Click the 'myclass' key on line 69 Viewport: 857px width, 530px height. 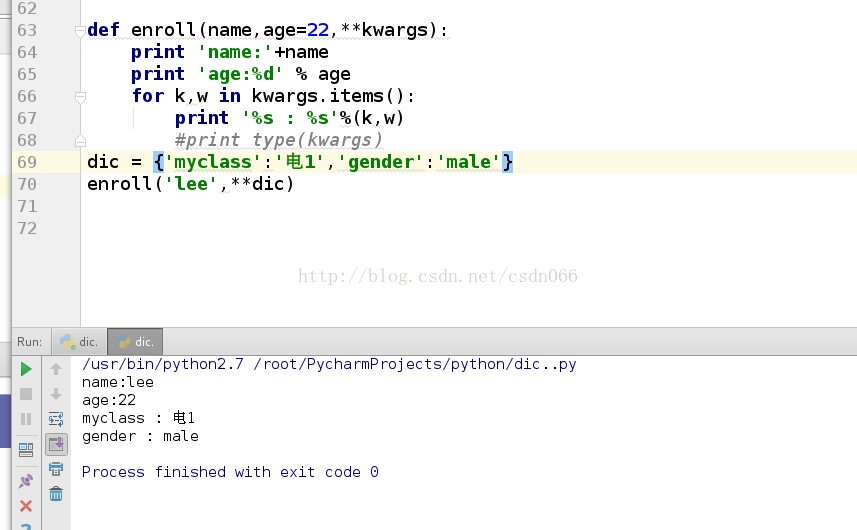[x=213, y=162]
